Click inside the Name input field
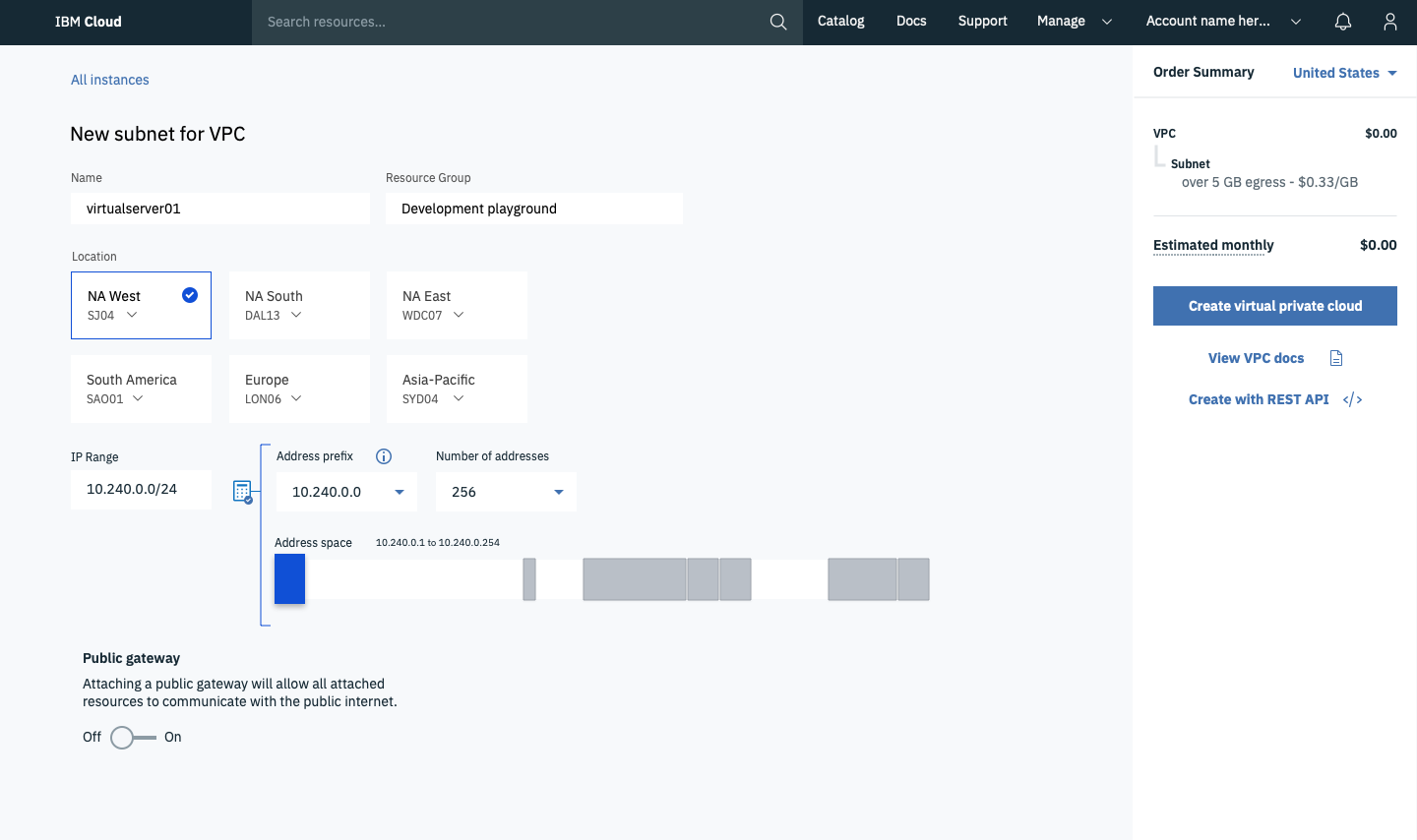1417x840 pixels. coord(219,208)
